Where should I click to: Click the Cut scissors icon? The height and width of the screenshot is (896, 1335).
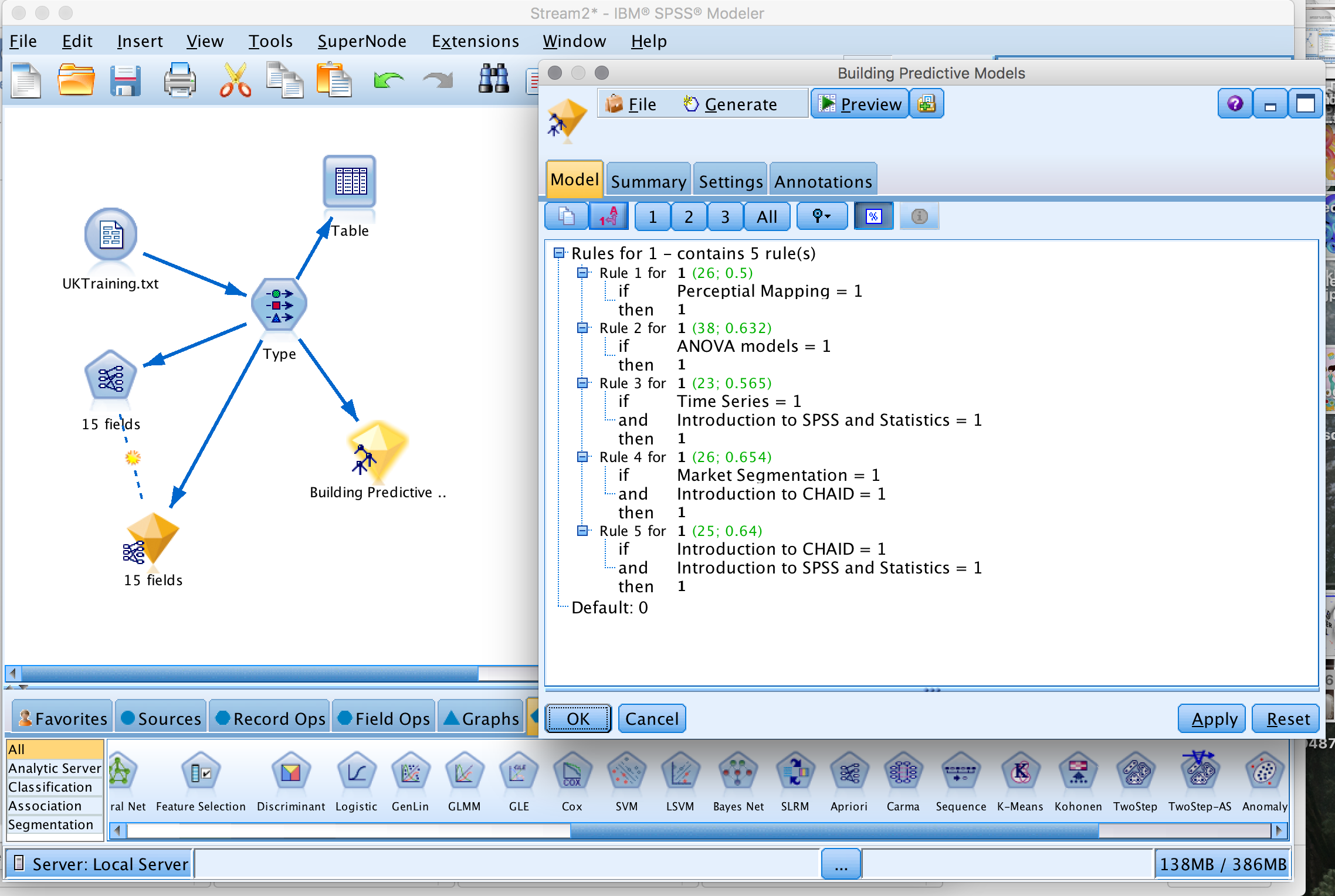click(235, 80)
